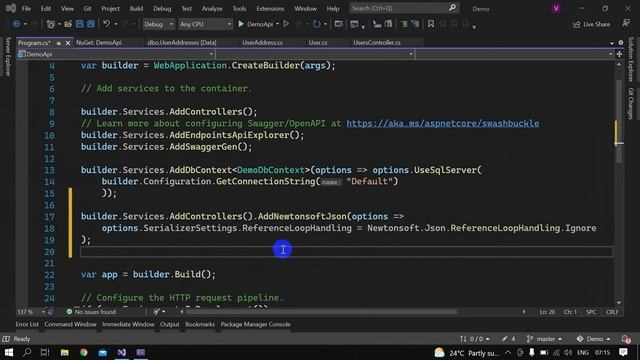
Task: Click the split editor plus icon
Action: [619, 54]
